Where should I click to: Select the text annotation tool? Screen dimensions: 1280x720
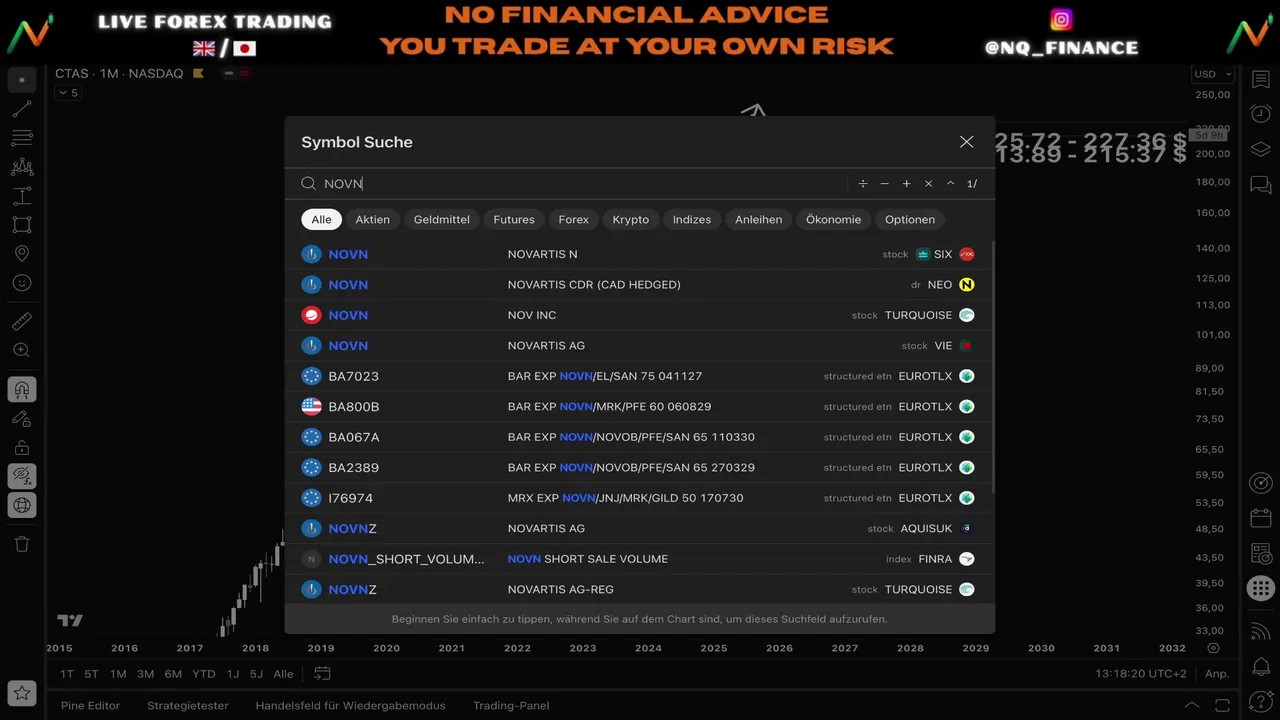(x=22, y=196)
